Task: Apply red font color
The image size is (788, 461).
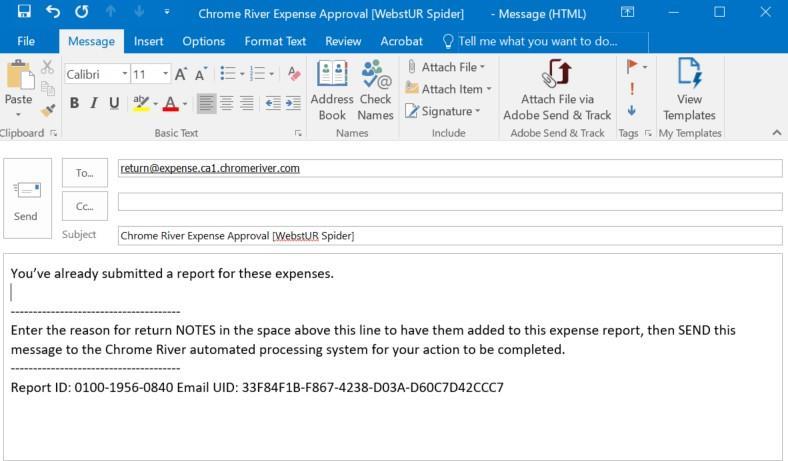Action: [x=171, y=103]
